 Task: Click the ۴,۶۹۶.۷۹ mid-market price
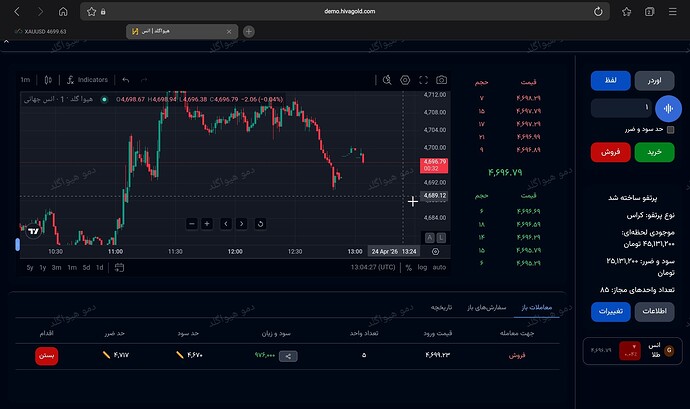(x=505, y=172)
